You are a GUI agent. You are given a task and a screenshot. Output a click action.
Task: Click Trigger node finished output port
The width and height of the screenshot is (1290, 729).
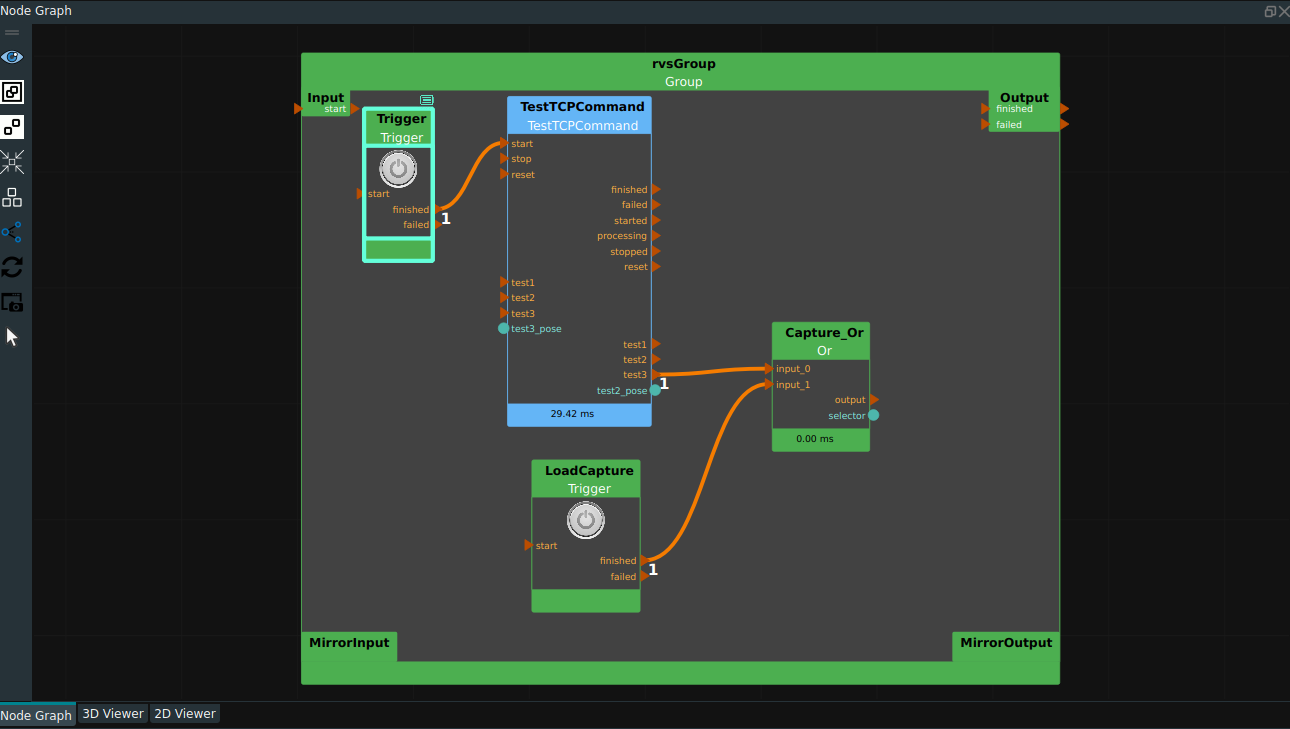[x=437, y=209]
